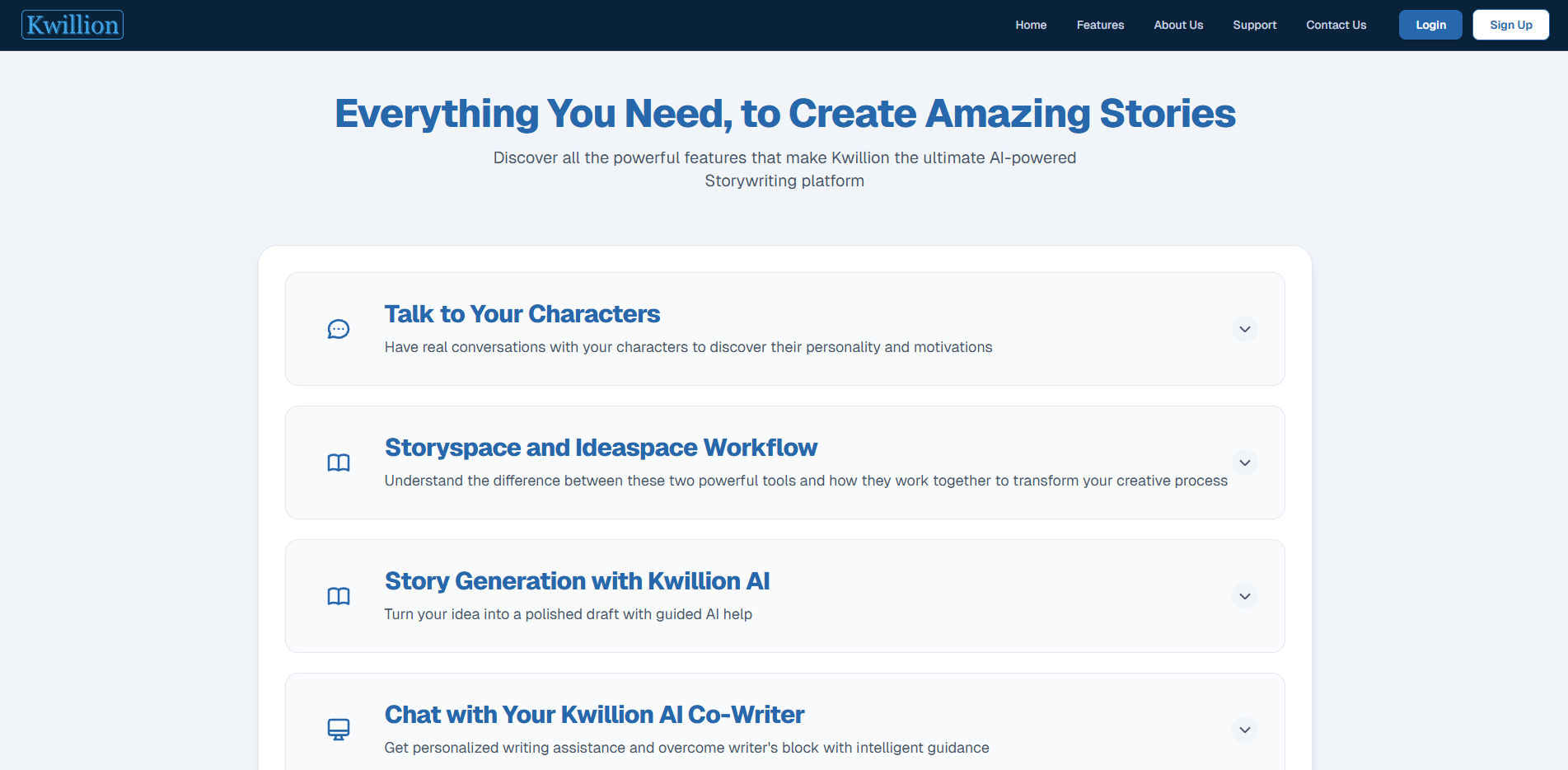This screenshot has height=770, width=1568.
Task: Open the About Us page
Action: [x=1178, y=25]
